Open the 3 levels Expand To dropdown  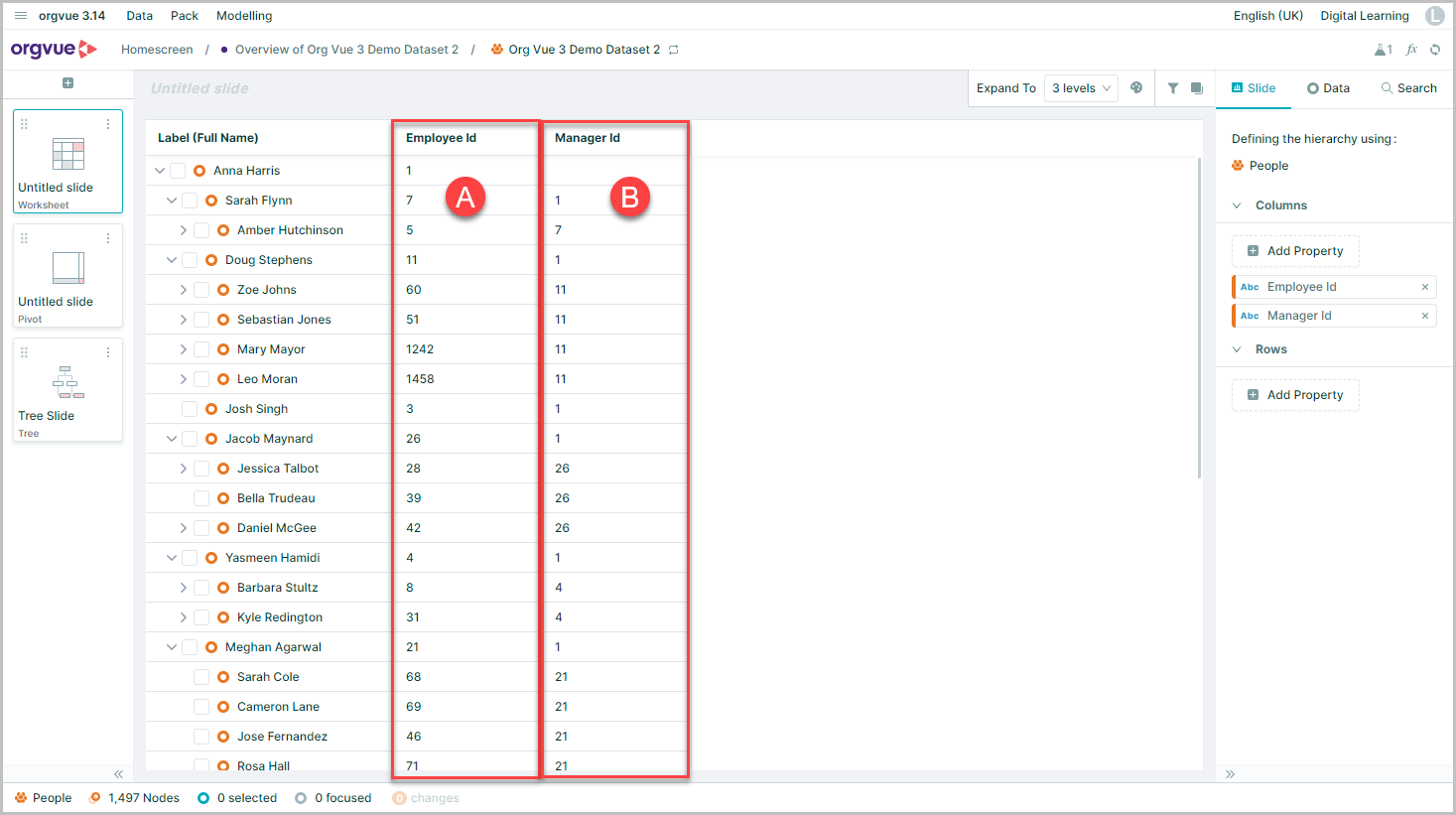1081,88
